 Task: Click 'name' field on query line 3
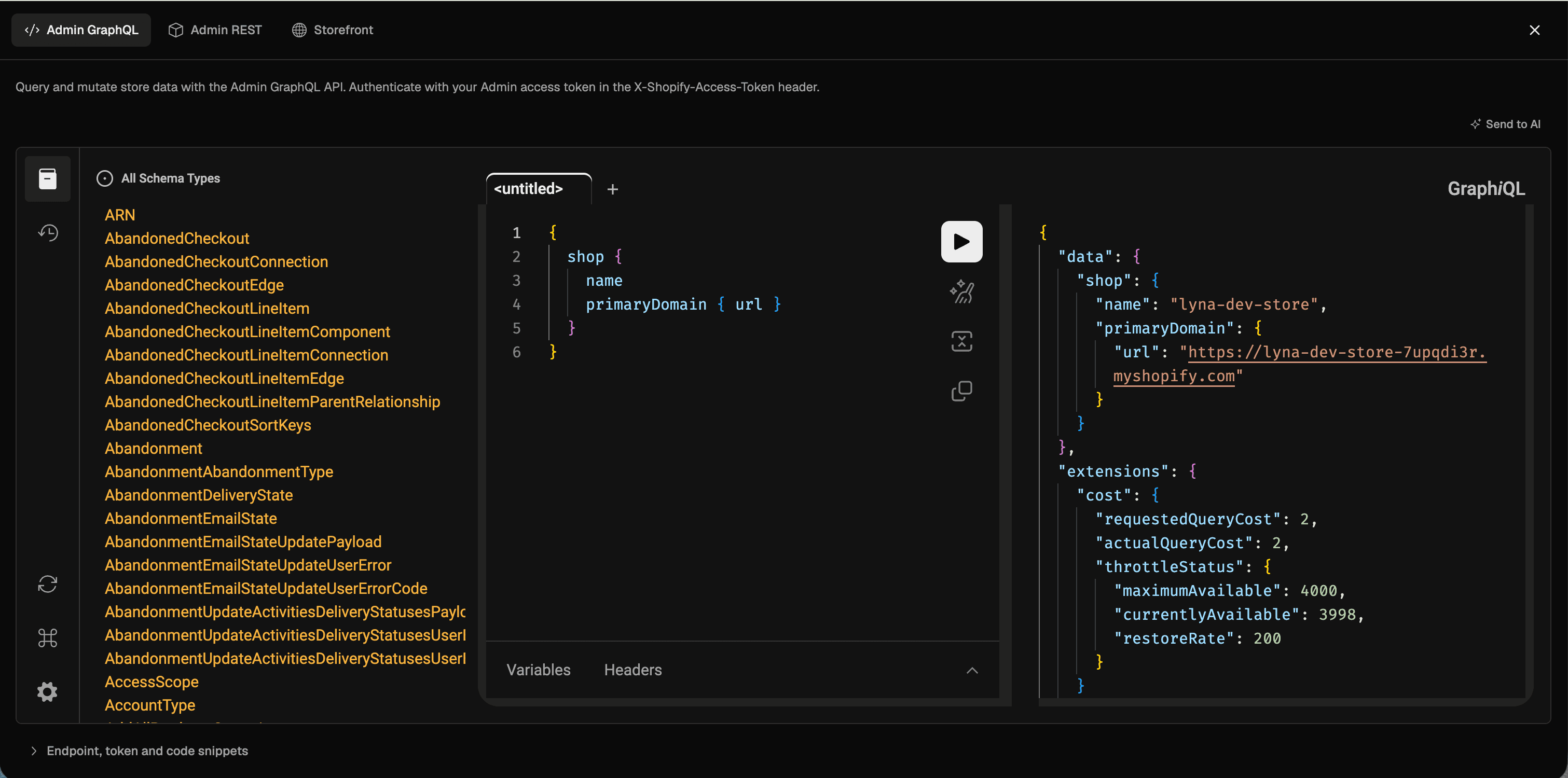604,281
